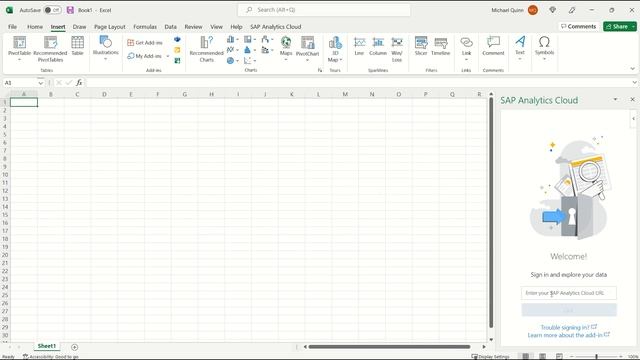The width and height of the screenshot is (640, 360).
Task: Insert a statistic chart
Action: point(250,50)
